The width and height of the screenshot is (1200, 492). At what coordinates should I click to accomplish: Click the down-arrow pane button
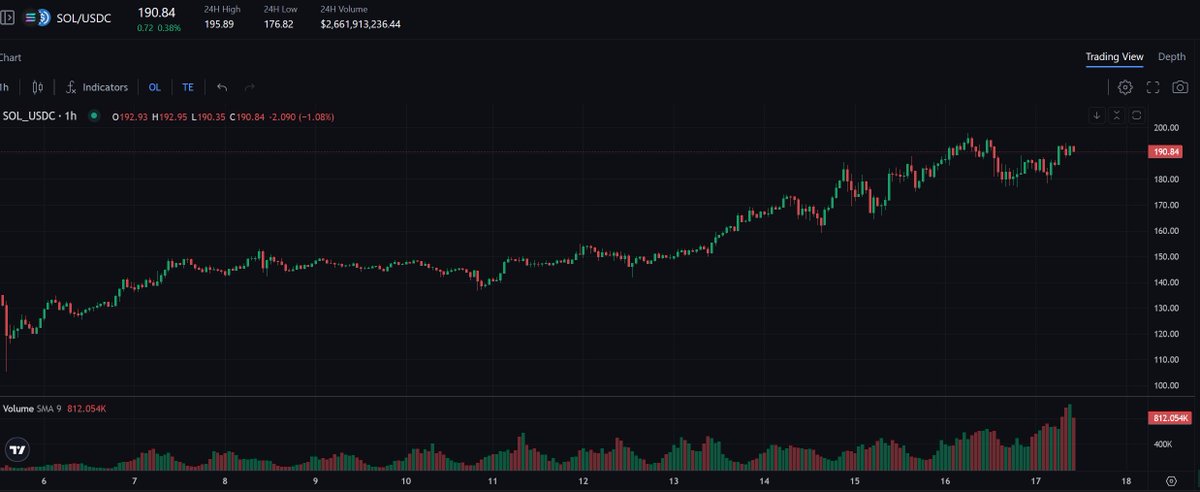pyautogui.click(x=1097, y=116)
